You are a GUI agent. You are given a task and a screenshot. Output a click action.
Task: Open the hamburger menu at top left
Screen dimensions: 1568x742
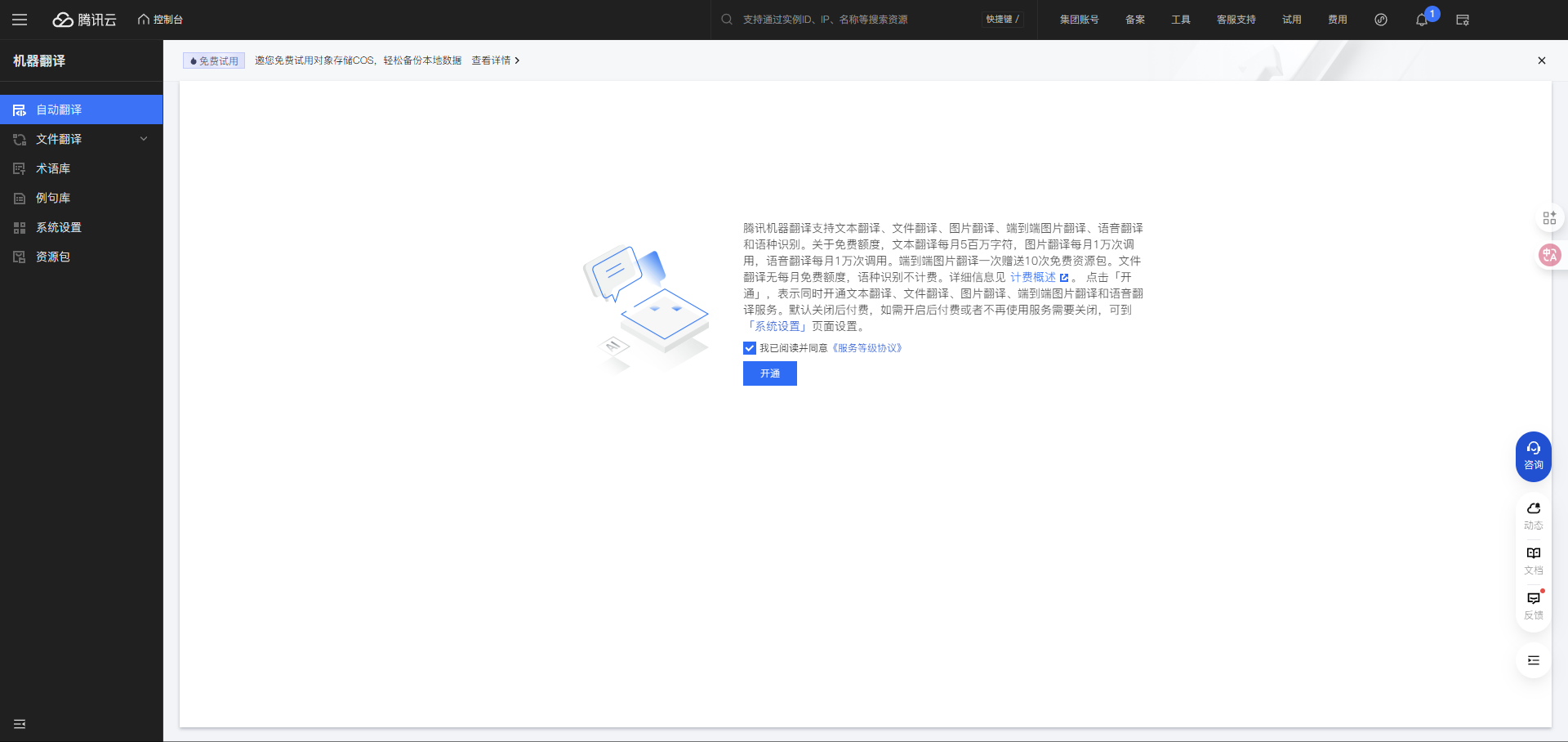[20, 20]
